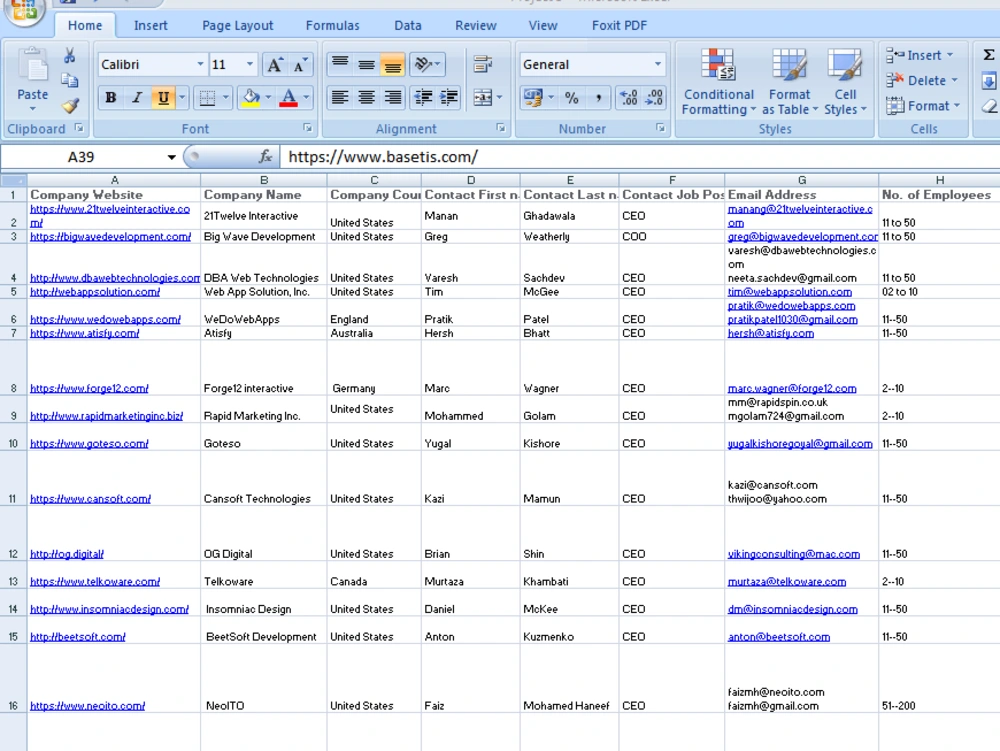Apply Percent style
This screenshot has height=751, width=1000.
click(x=571, y=98)
